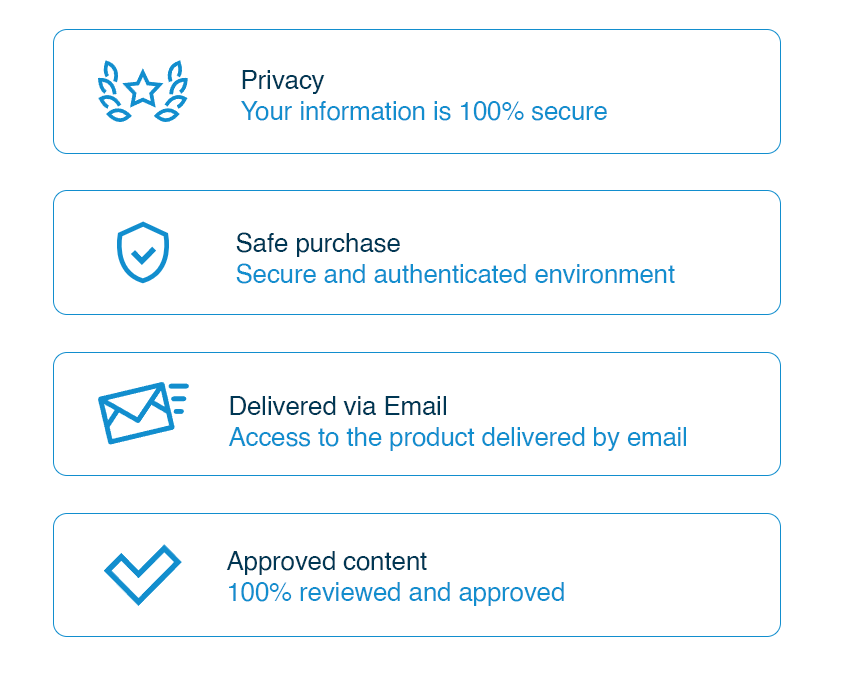The width and height of the screenshot is (849, 685).
Task: Click the speed lines beside the envelope
Action: point(179,399)
